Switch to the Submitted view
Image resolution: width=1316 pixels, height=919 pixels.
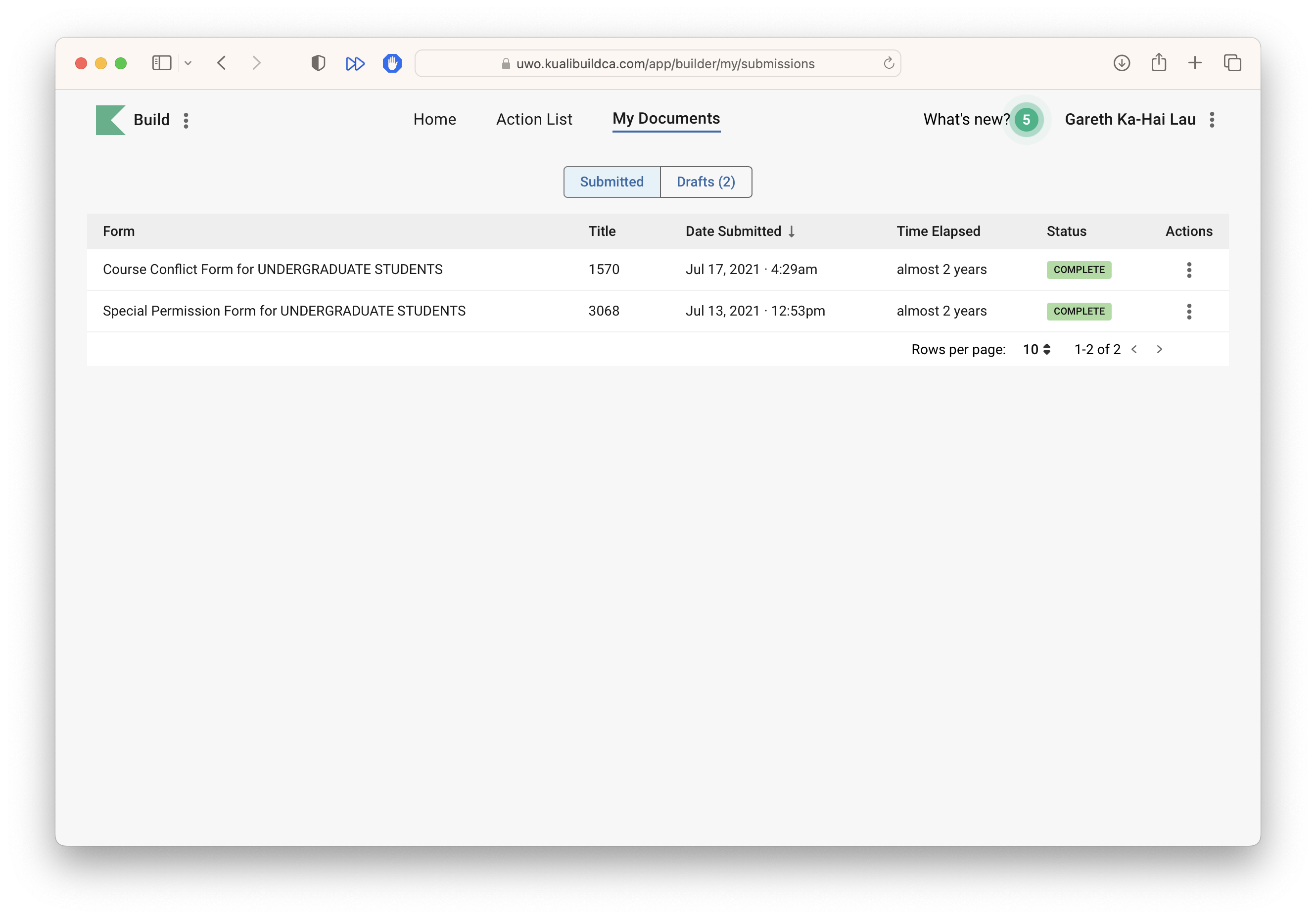[x=611, y=182]
